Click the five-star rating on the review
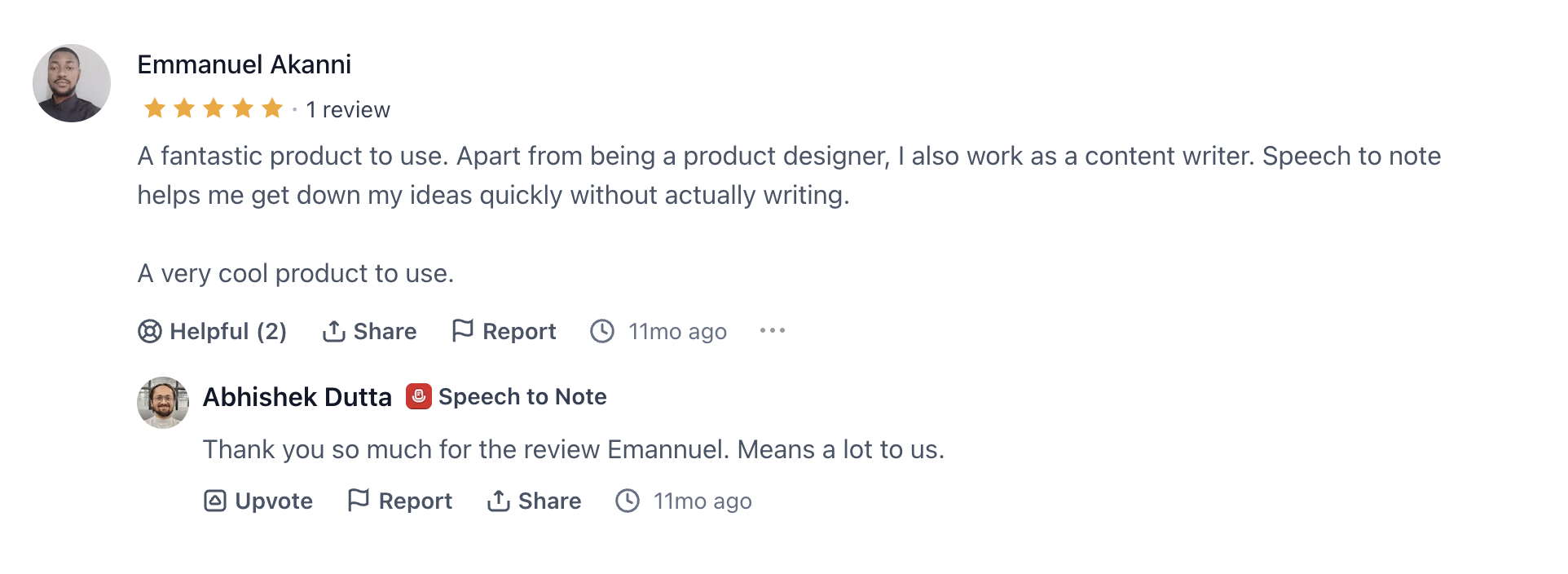Image resolution: width=1568 pixels, height=574 pixels. pos(213,108)
